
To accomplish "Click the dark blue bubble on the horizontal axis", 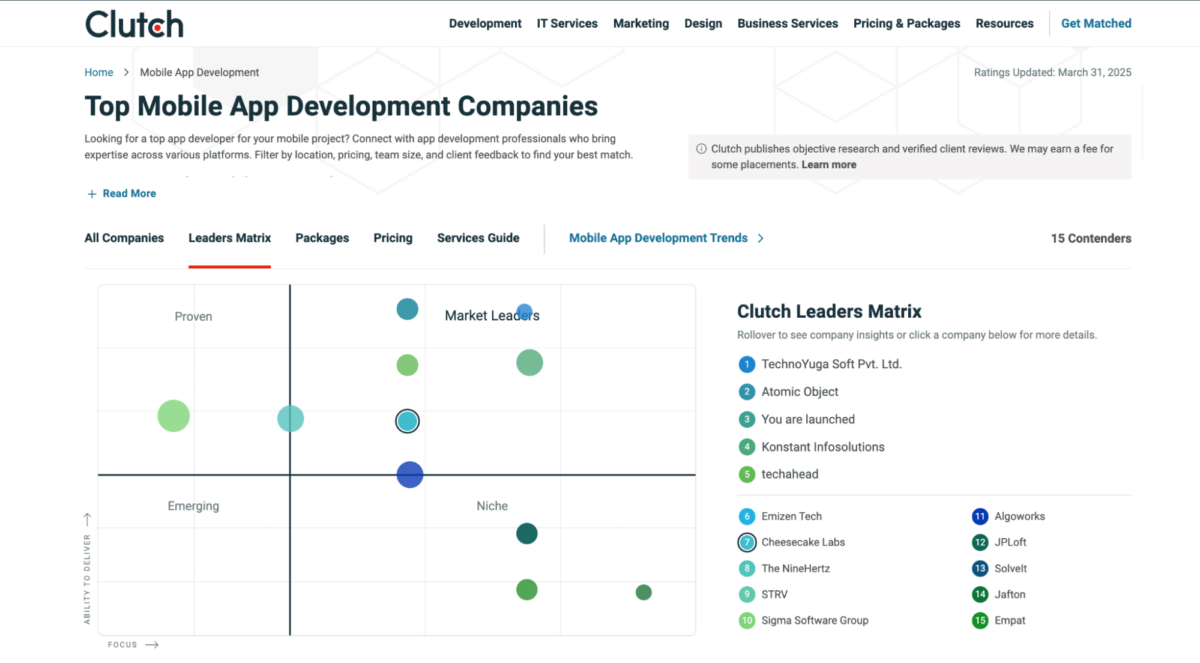I will (410, 475).
